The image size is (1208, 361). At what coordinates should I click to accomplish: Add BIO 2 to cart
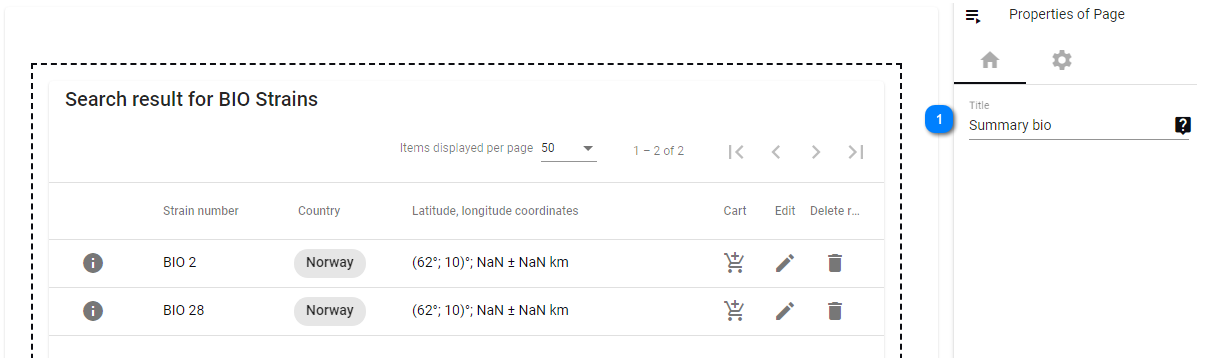coord(735,263)
